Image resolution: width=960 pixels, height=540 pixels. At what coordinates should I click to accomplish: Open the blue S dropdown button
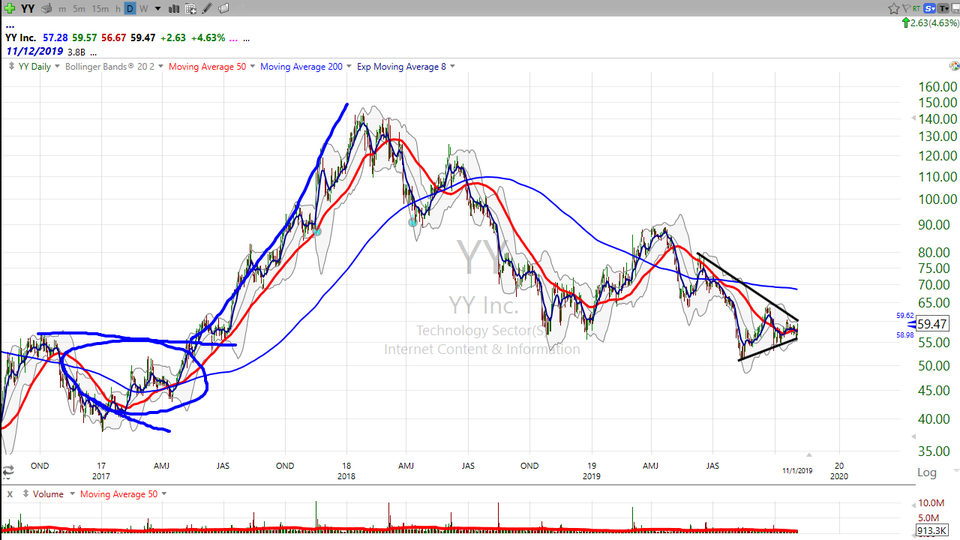[931, 9]
